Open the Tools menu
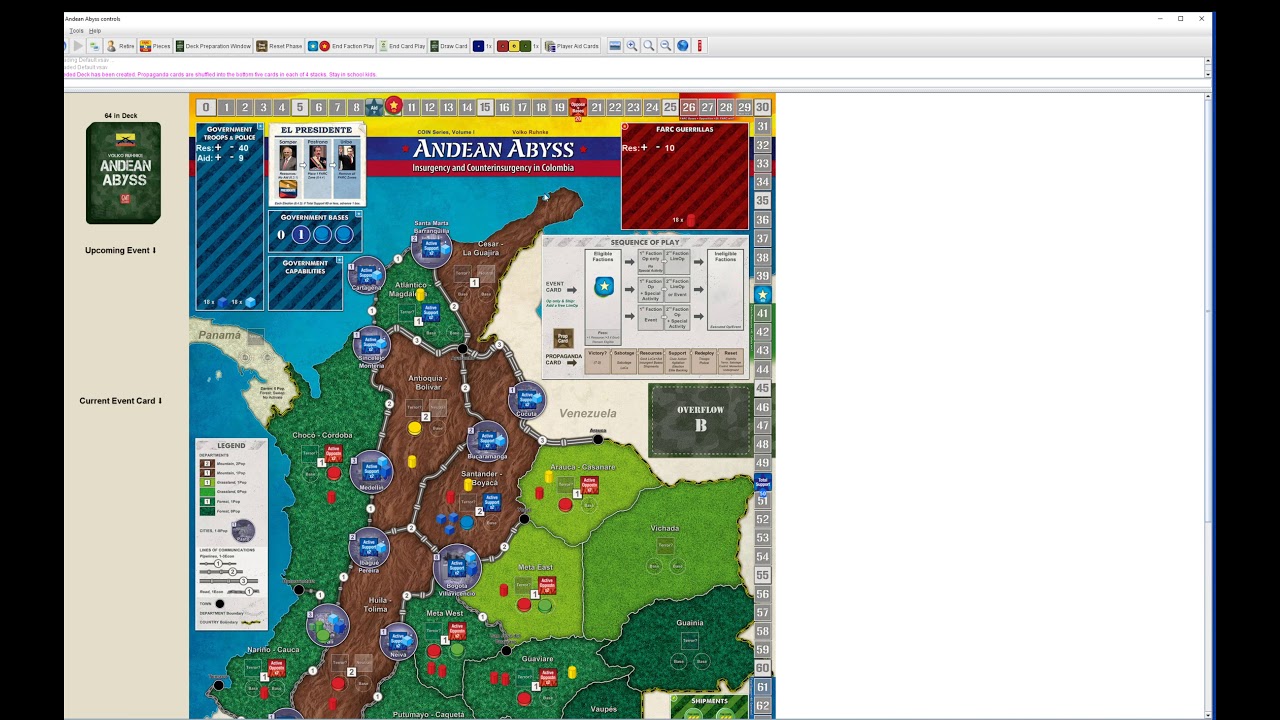Image resolution: width=1280 pixels, height=720 pixels. [76, 31]
